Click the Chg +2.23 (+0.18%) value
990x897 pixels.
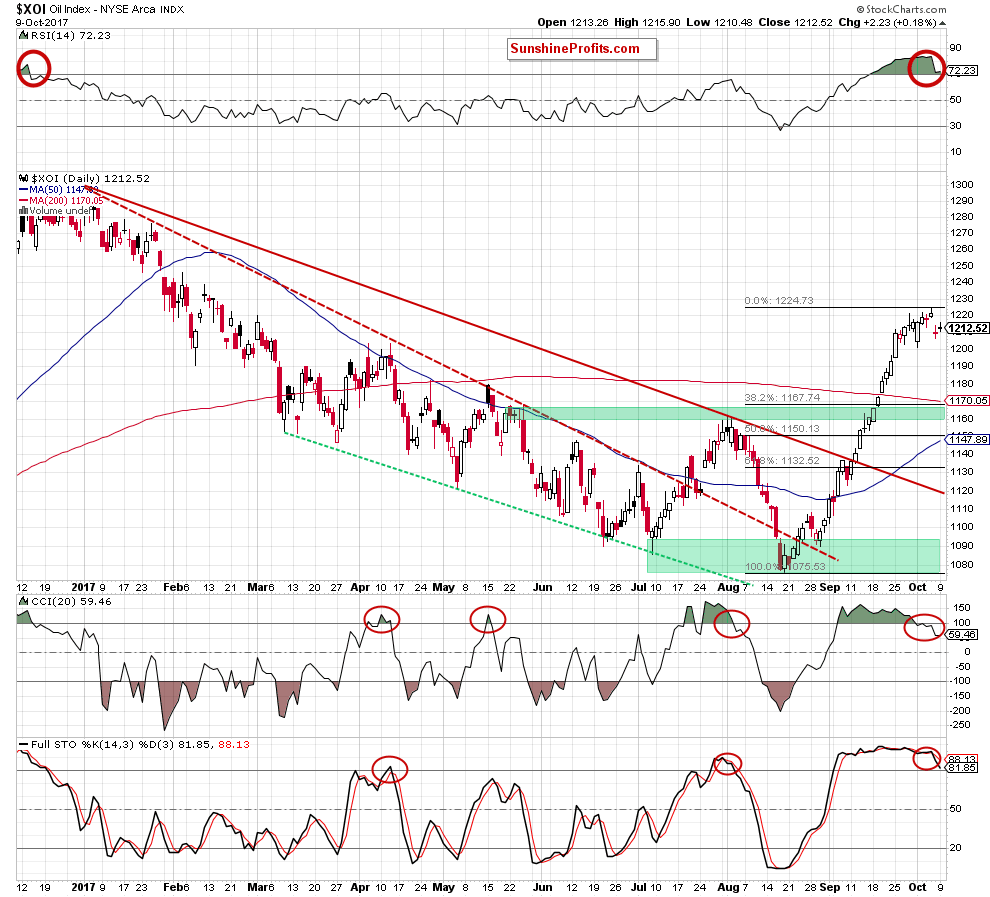coord(888,22)
